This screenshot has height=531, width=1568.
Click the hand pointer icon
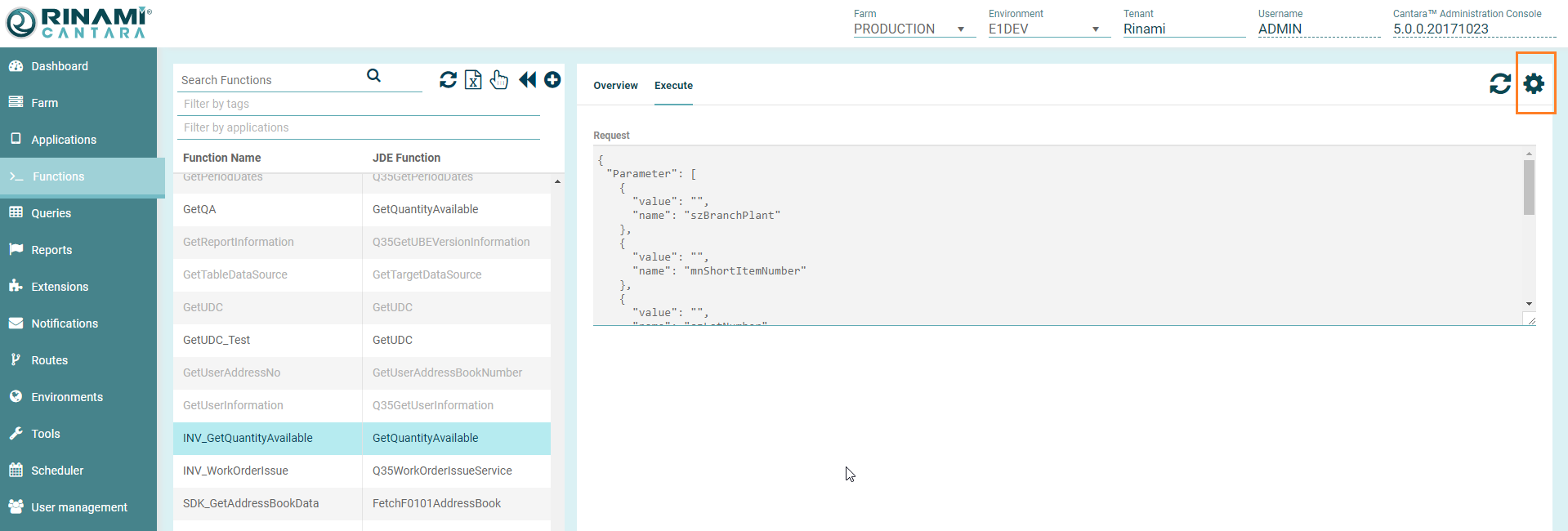click(x=499, y=79)
